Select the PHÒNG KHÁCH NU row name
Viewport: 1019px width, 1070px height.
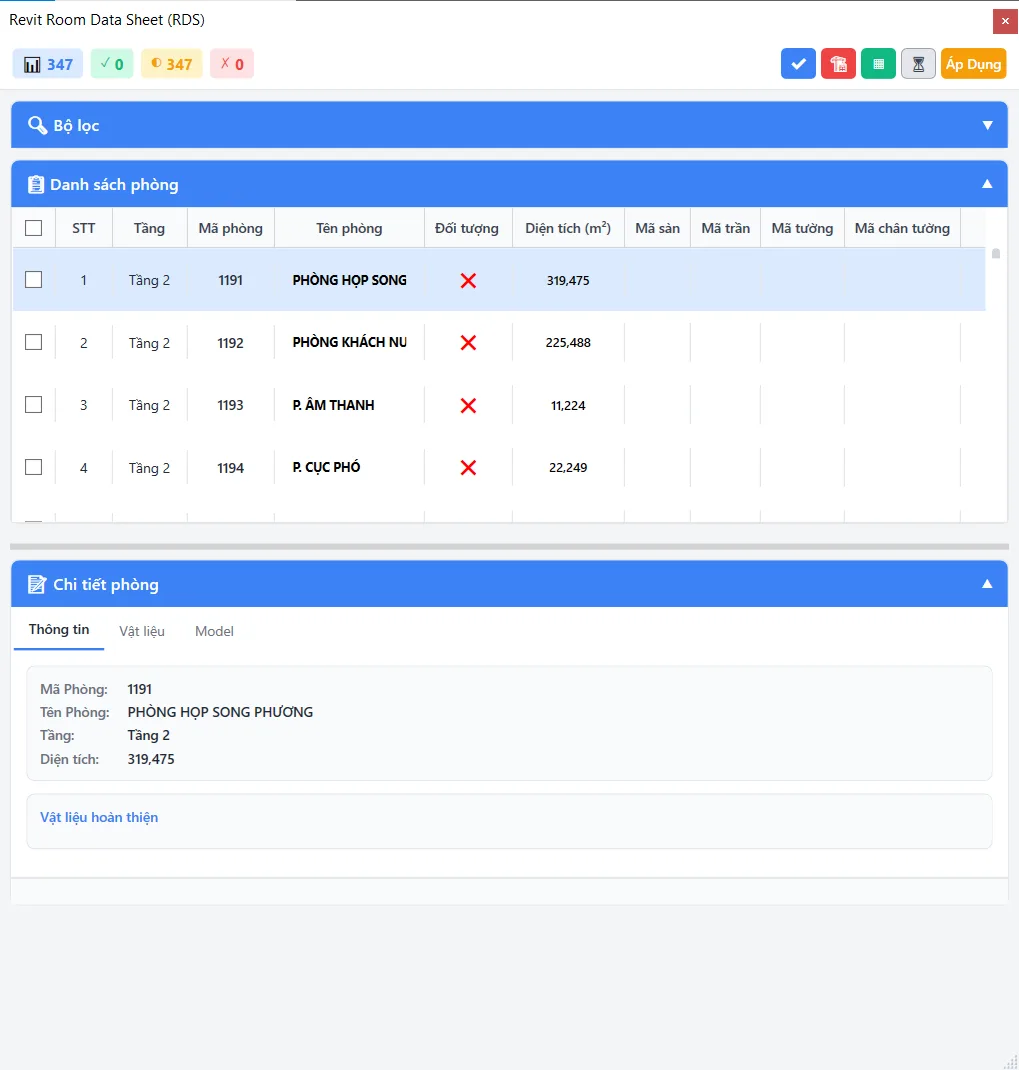349,343
